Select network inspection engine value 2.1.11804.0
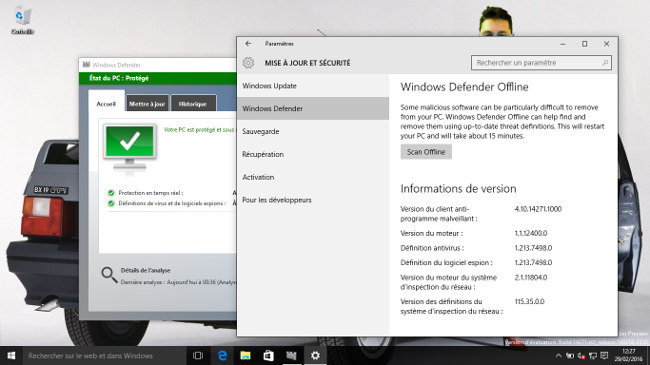This screenshot has height=365, width=650. tap(531, 277)
